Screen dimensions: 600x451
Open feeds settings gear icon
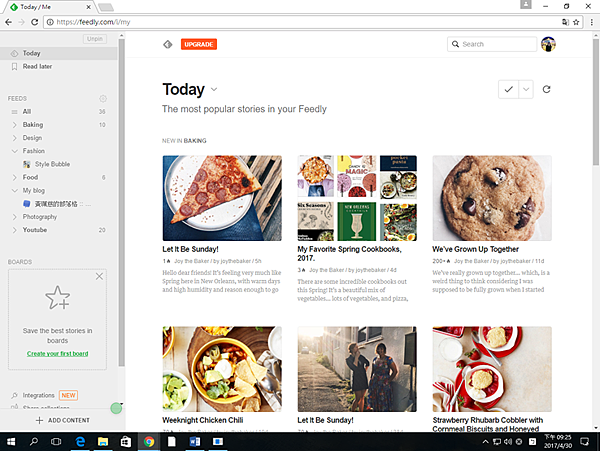(103, 99)
